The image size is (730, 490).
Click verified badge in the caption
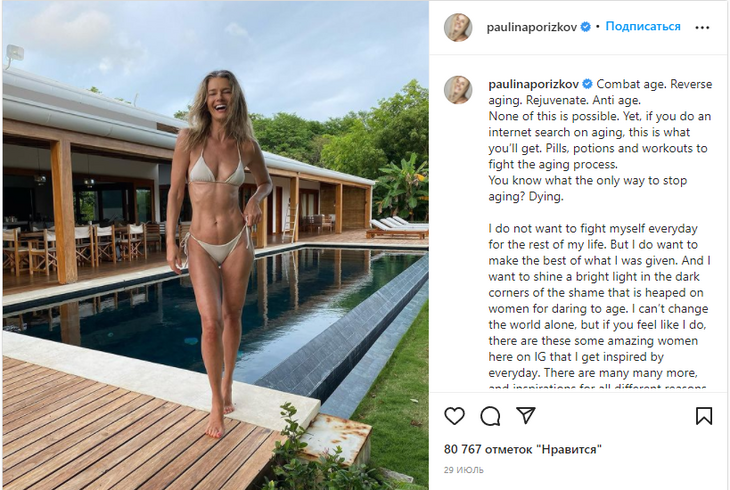tap(588, 84)
